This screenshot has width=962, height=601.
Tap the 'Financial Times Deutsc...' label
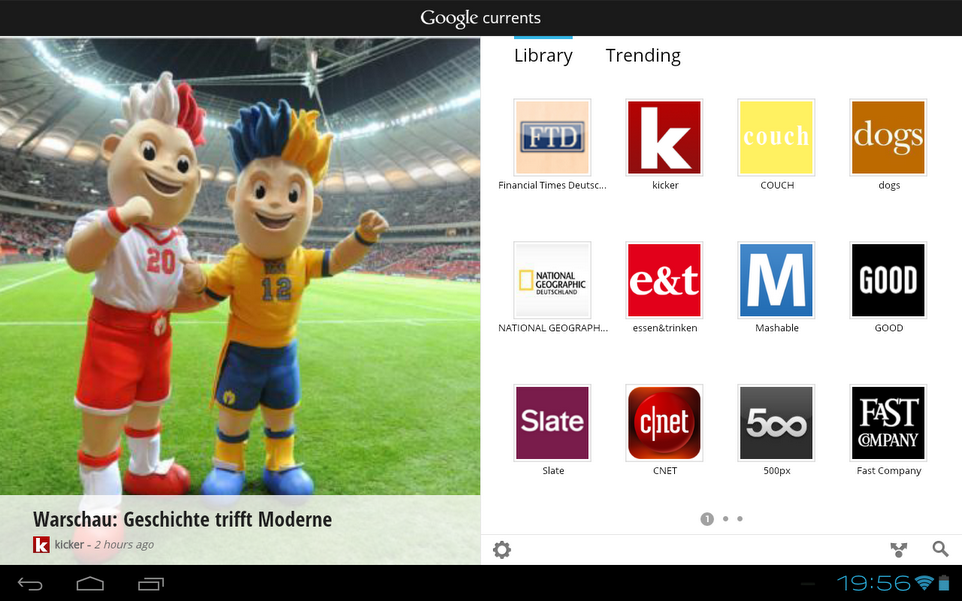[552, 185]
